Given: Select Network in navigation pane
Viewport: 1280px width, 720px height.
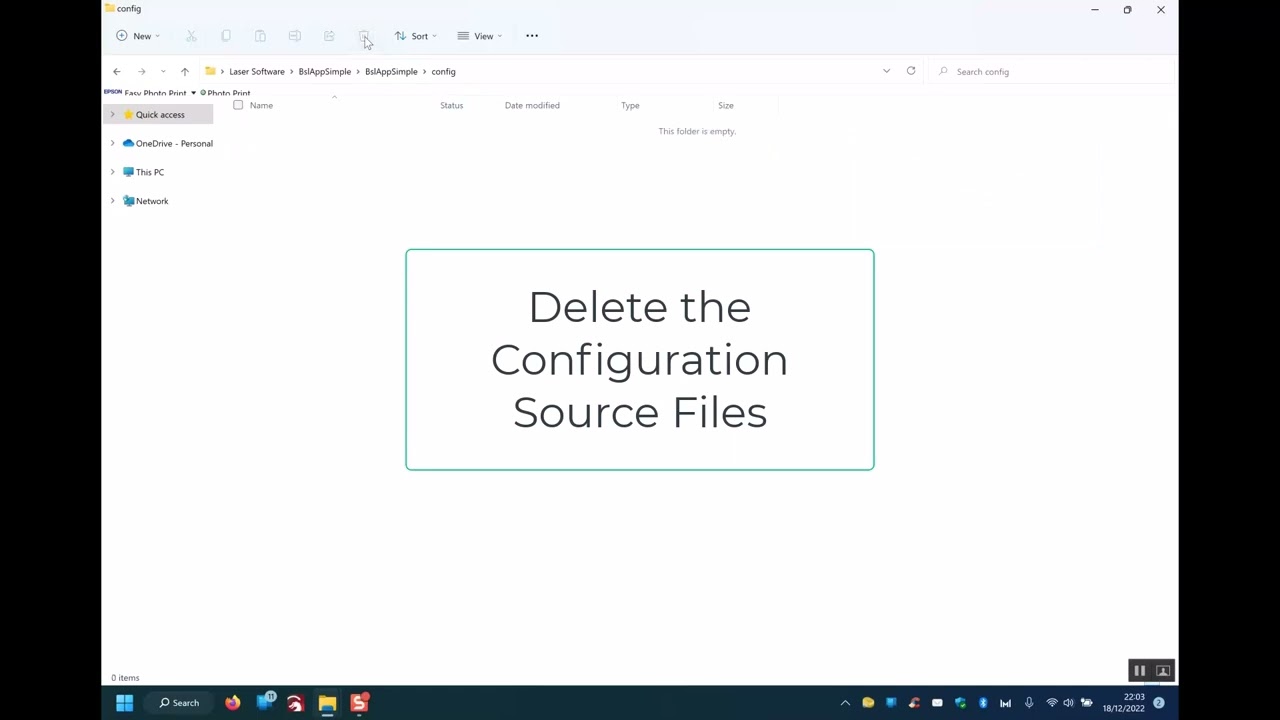Looking at the screenshot, I should coord(152,201).
